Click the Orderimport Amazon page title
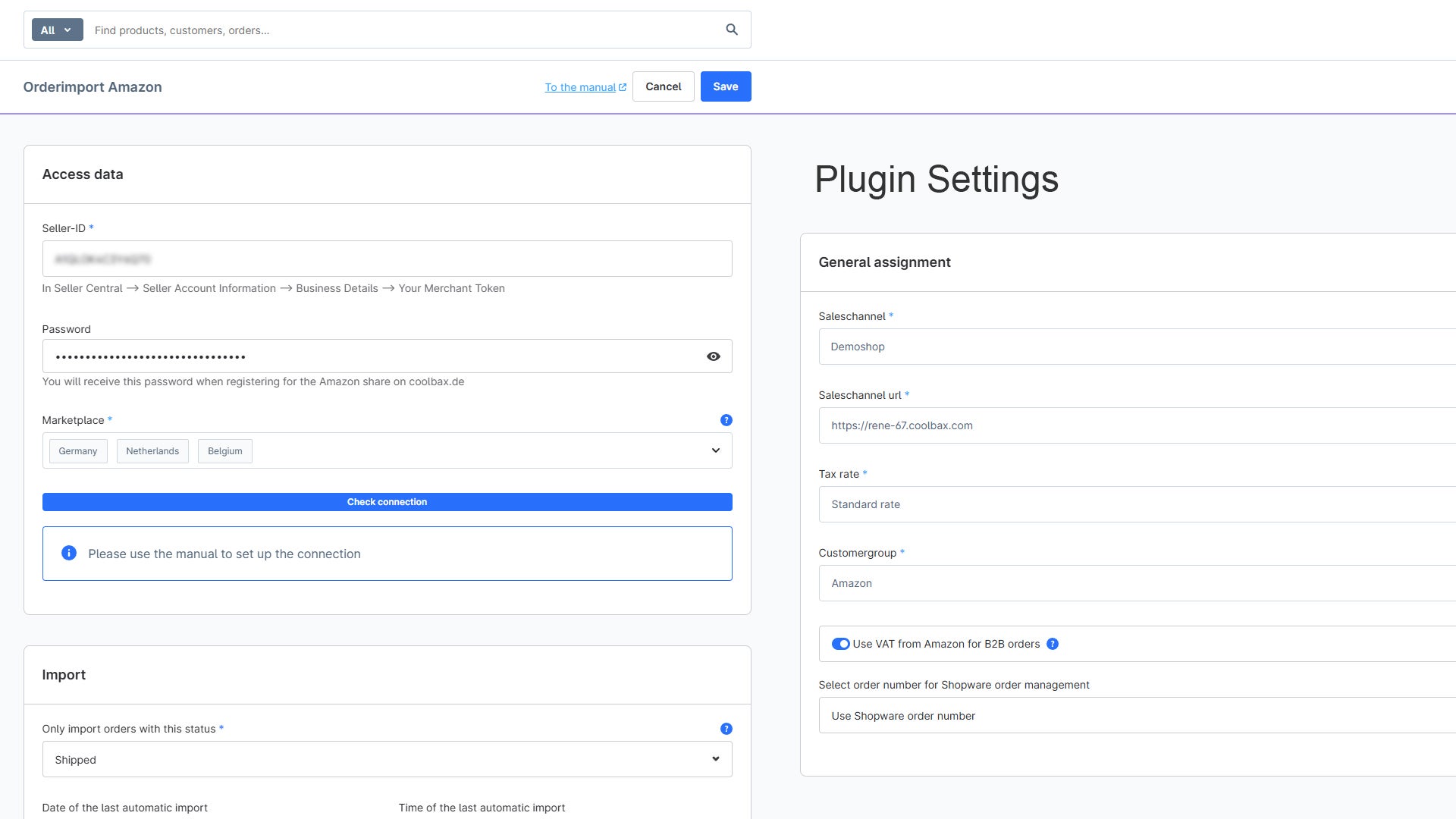This screenshot has height=819, width=1456. (x=93, y=87)
